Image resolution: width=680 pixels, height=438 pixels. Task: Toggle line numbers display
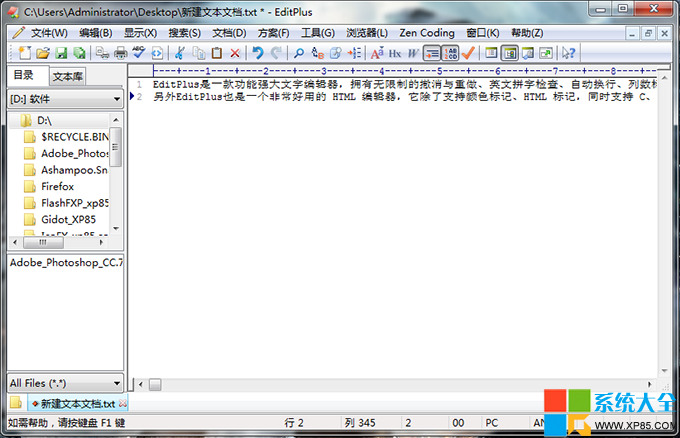click(x=450, y=53)
